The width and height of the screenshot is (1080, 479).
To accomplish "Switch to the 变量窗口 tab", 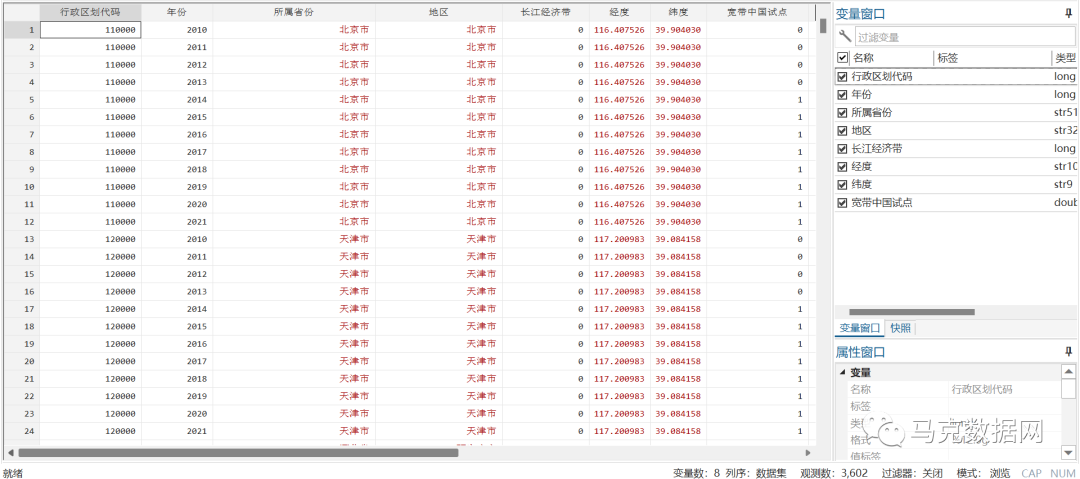I will click(x=860, y=328).
